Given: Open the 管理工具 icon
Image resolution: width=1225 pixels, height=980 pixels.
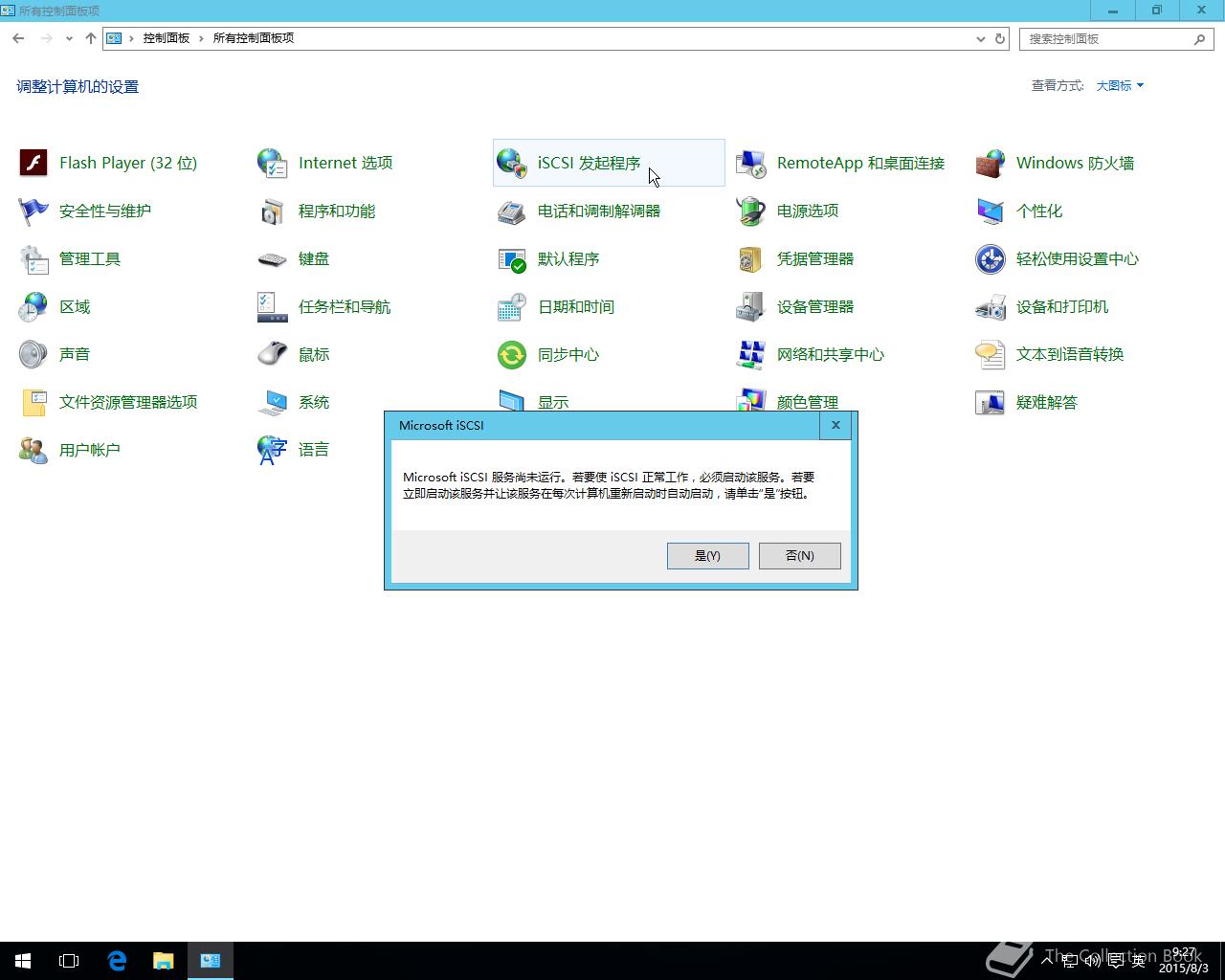Looking at the screenshot, I should [33, 258].
